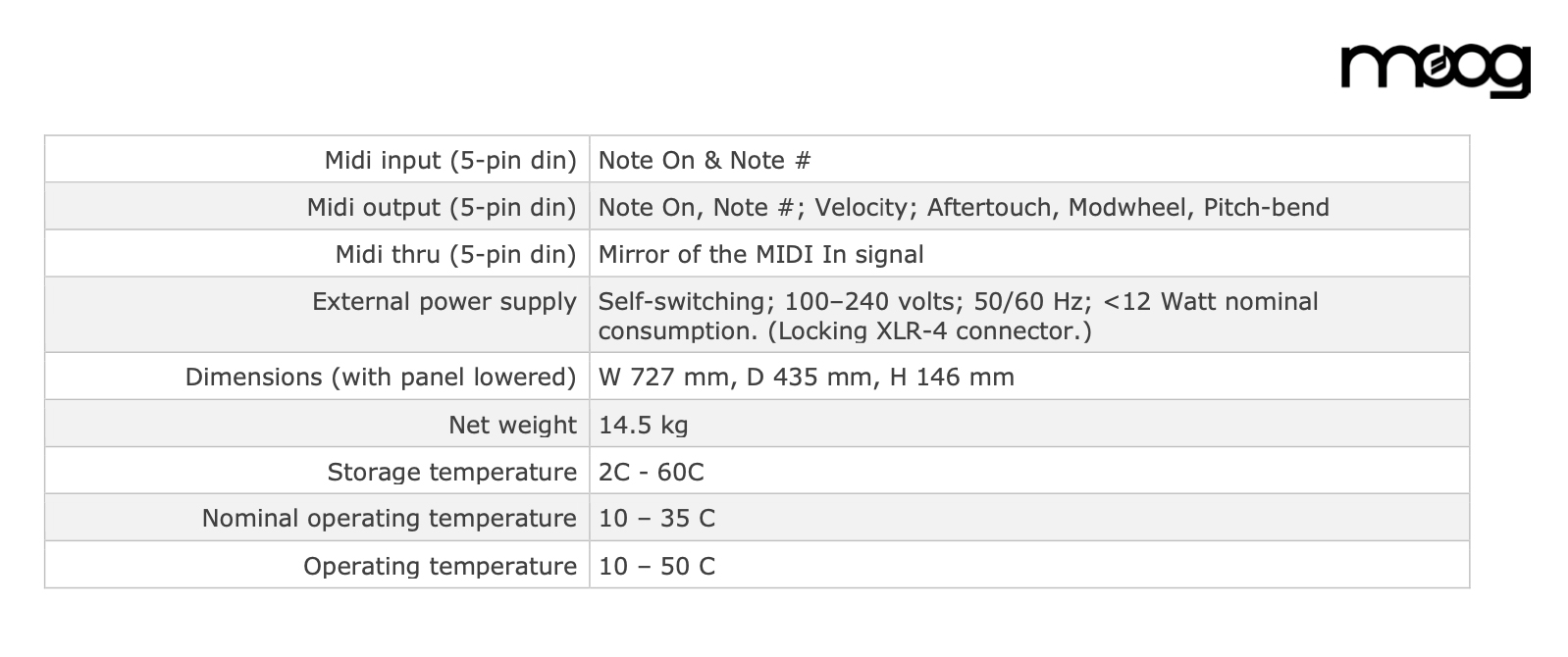
Task: Select the External power supply label
Action: click(x=444, y=301)
